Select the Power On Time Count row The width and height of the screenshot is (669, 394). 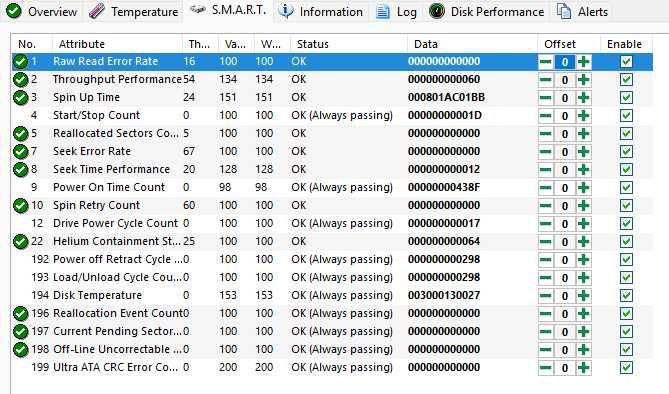pos(332,187)
